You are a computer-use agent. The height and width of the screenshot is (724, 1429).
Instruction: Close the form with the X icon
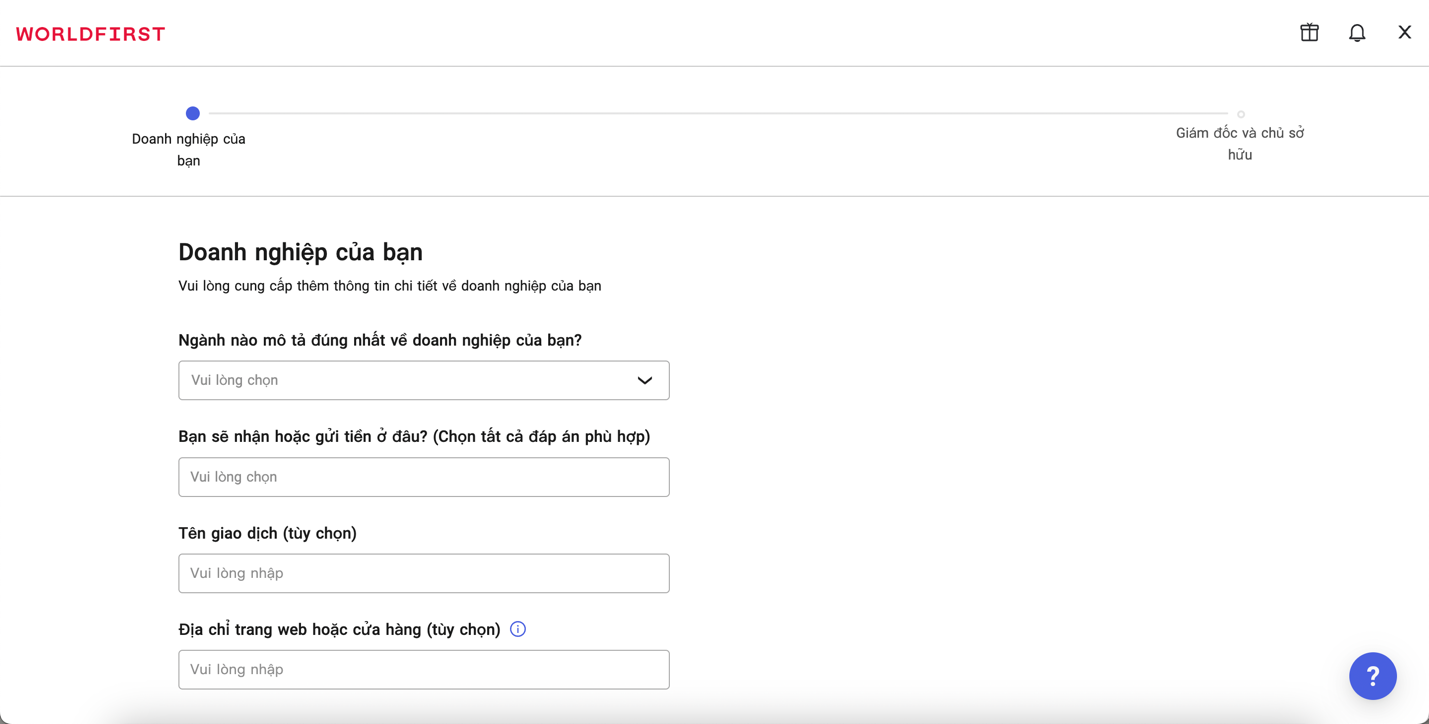click(x=1404, y=33)
